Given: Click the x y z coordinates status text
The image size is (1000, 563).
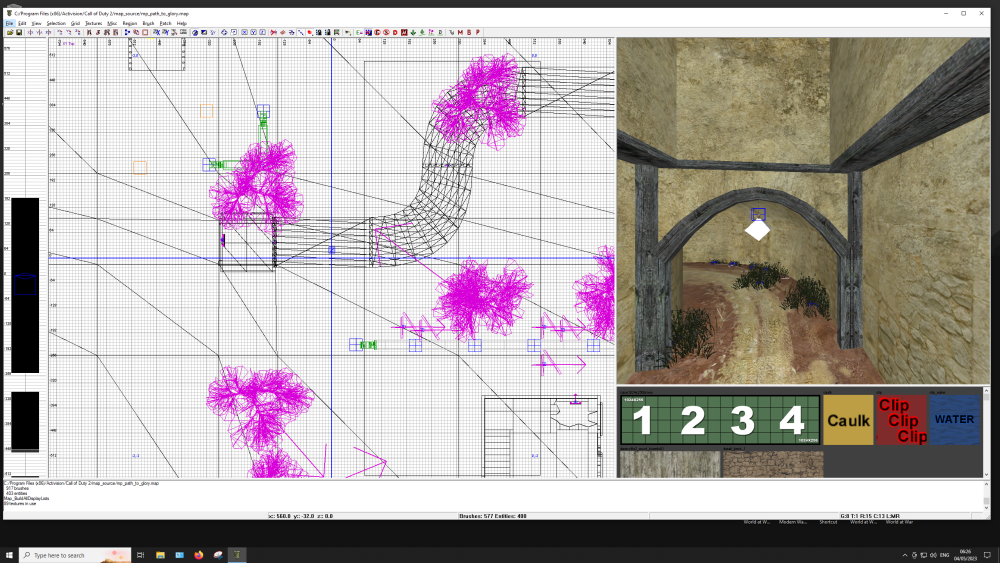Looking at the screenshot, I should (x=300, y=516).
